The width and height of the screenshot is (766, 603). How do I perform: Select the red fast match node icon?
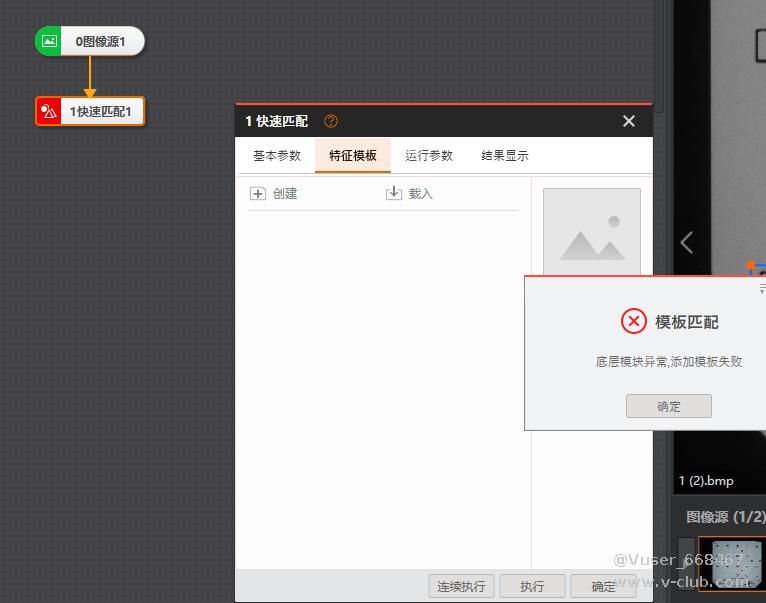point(49,112)
